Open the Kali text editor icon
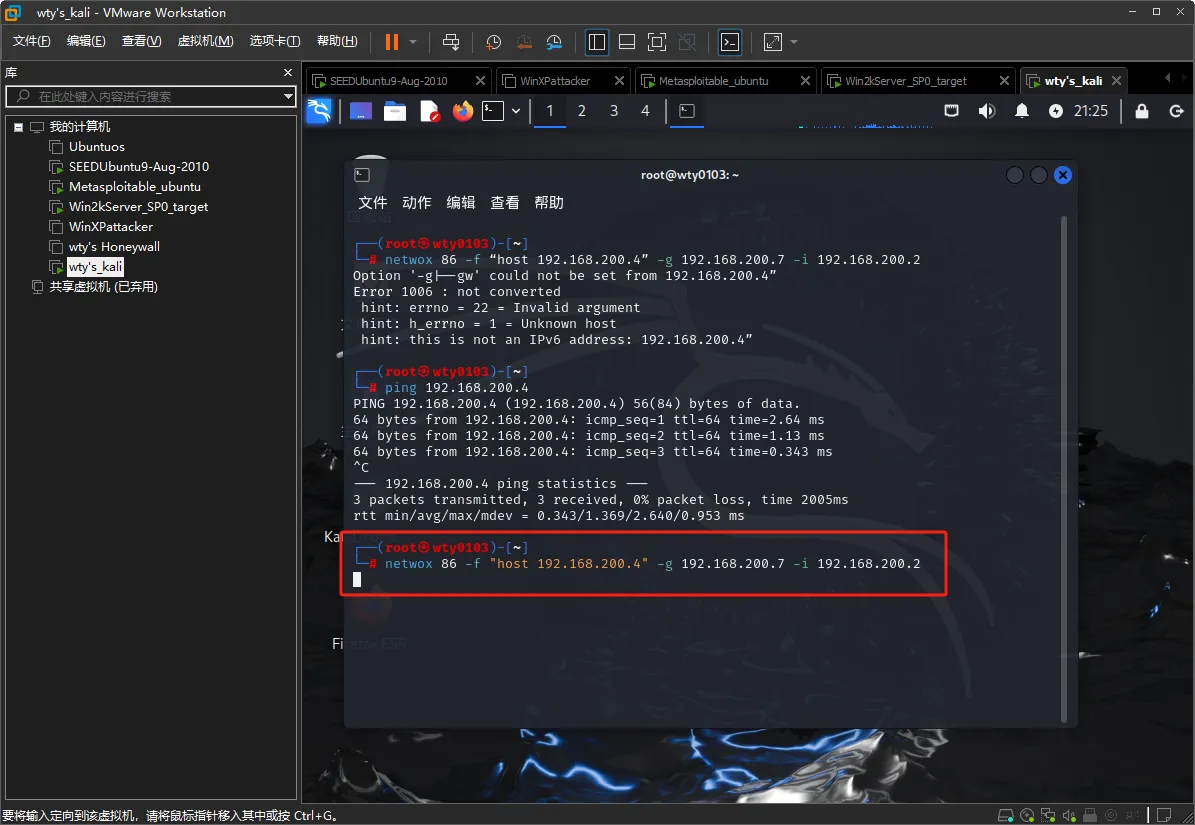Image resolution: width=1195 pixels, height=825 pixels. pos(430,111)
